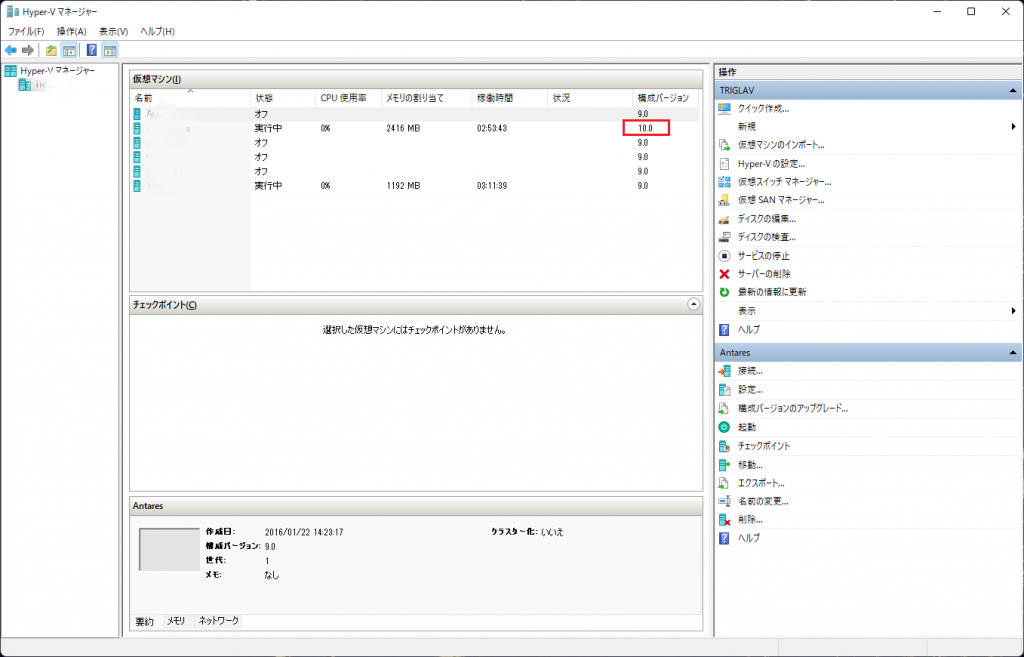Expand the New submenu arrow
1024x657 pixels.
1012,127
